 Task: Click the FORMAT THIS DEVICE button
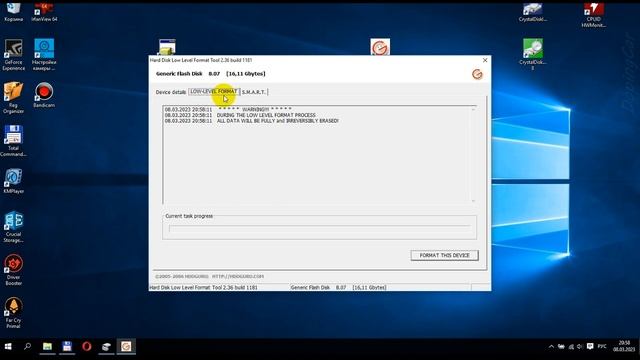point(444,256)
